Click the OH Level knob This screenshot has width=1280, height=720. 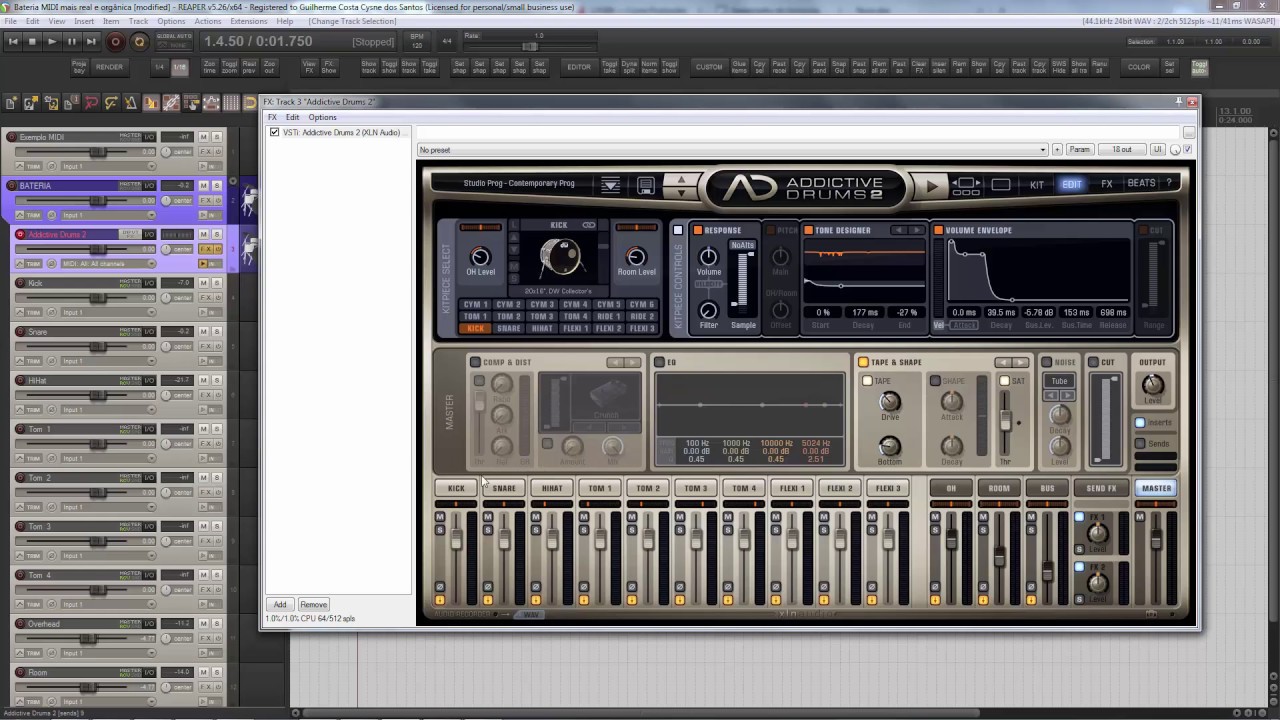pyautogui.click(x=480, y=257)
